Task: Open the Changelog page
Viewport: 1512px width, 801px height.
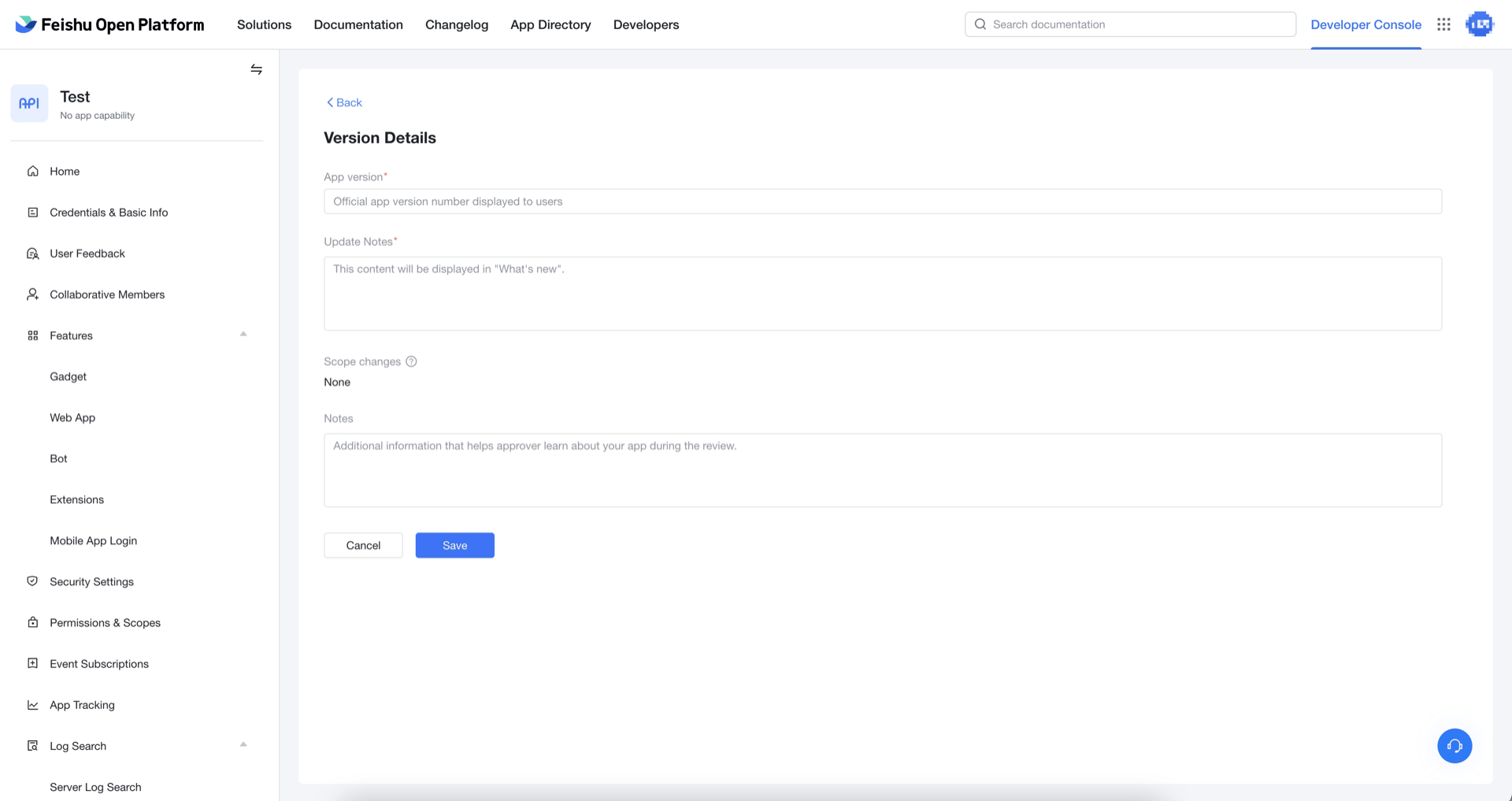Action: click(456, 24)
